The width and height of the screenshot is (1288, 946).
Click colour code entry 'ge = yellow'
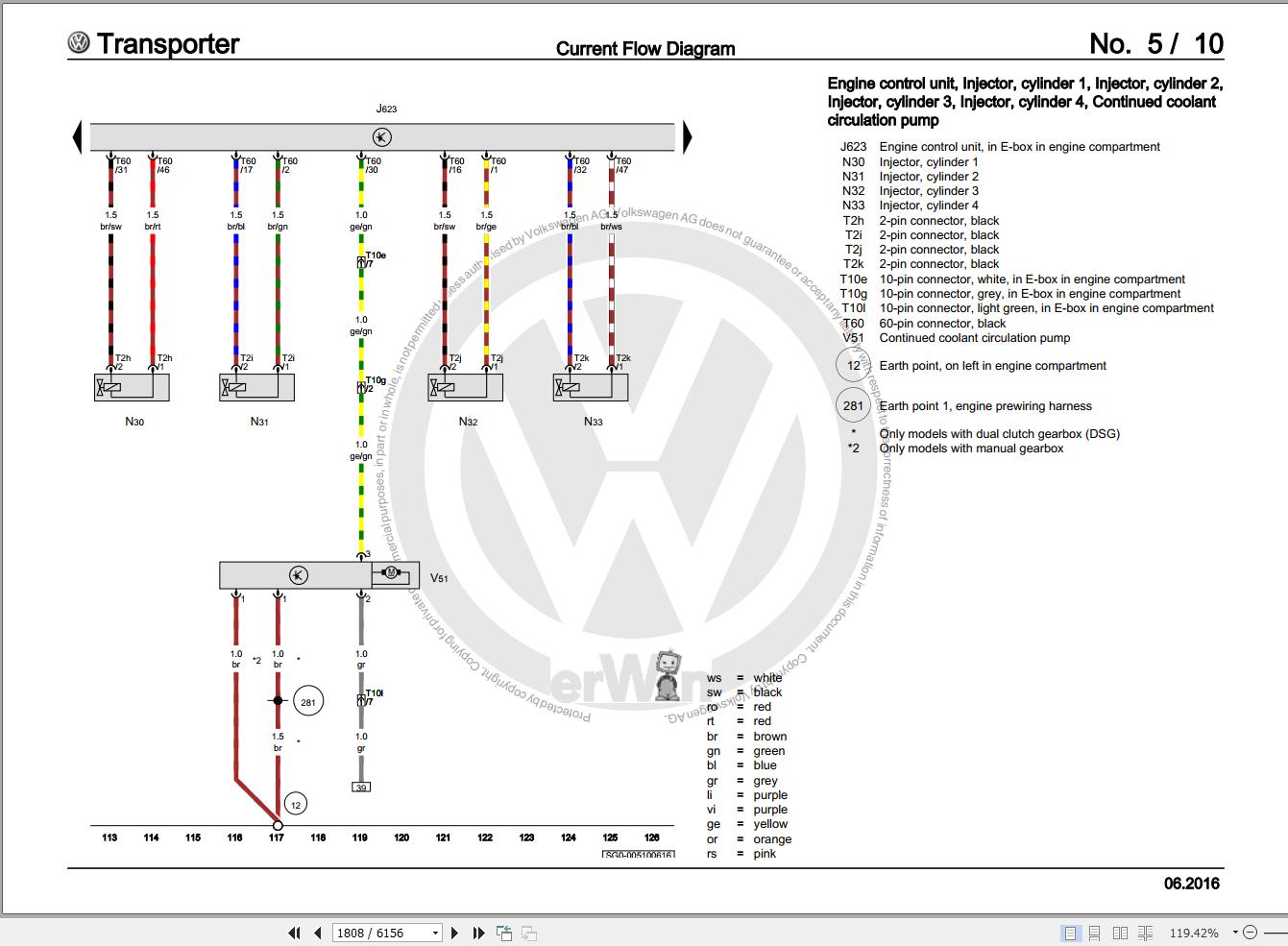tap(747, 824)
